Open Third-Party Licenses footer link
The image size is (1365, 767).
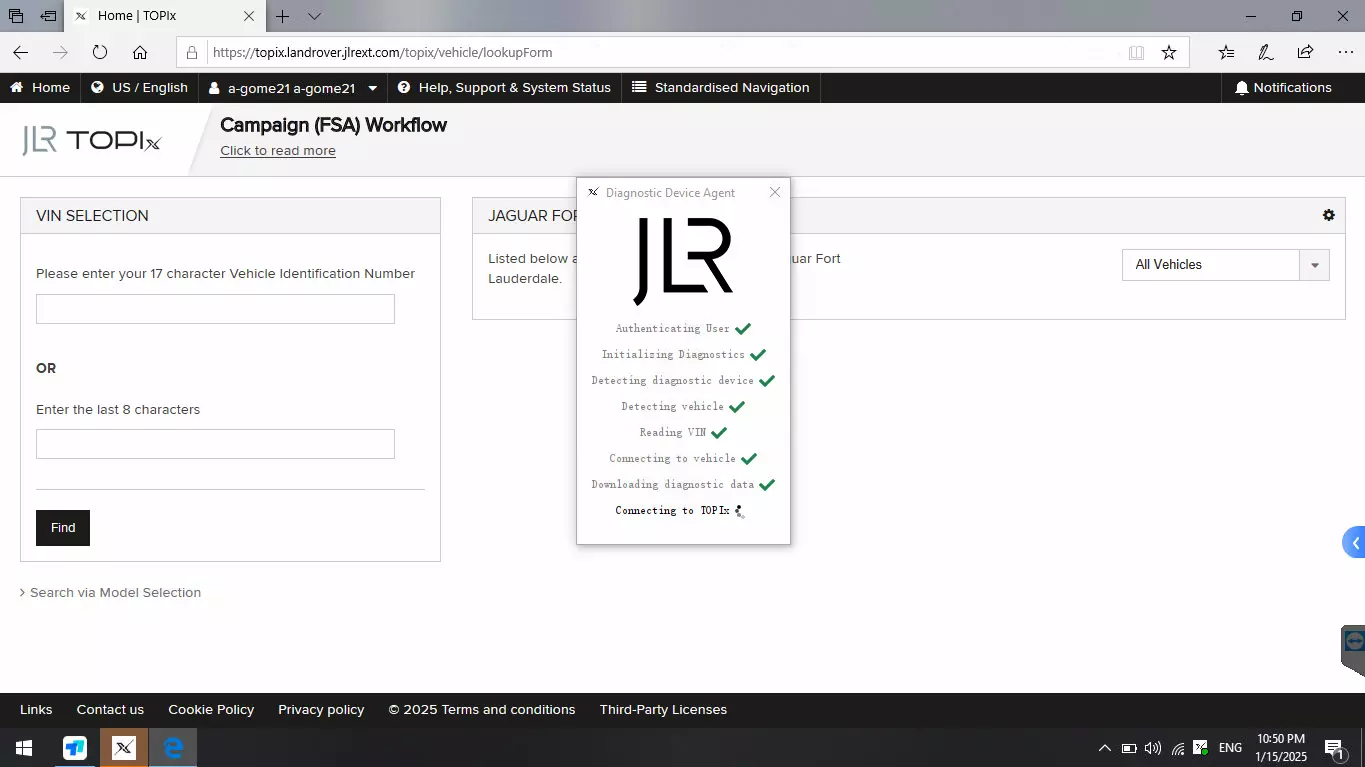coord(663,710)
